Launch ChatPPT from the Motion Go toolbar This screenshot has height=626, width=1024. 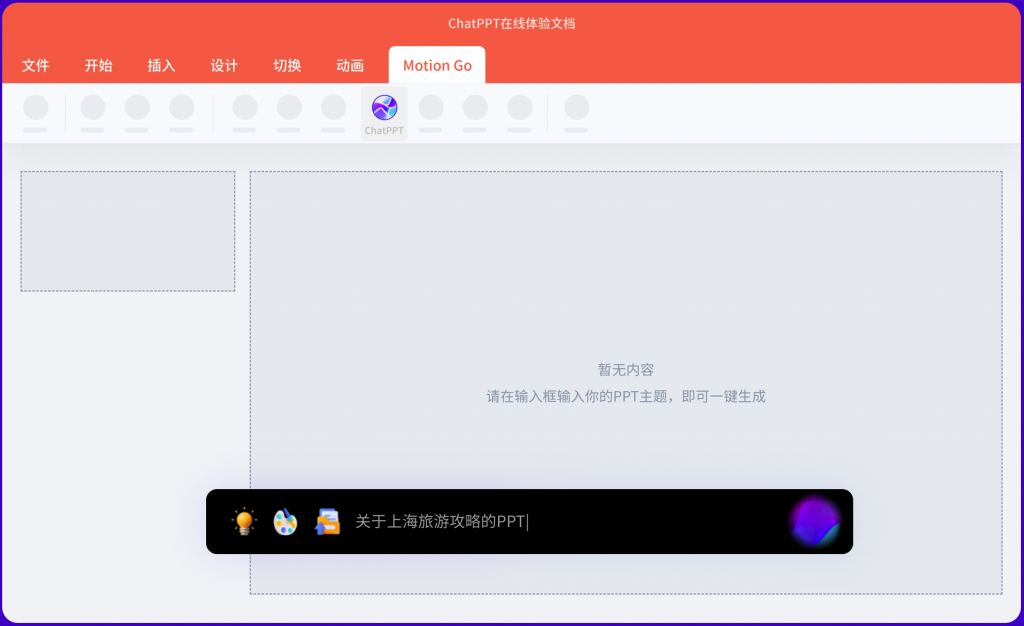pyautogui.click(x=384, y=112)
